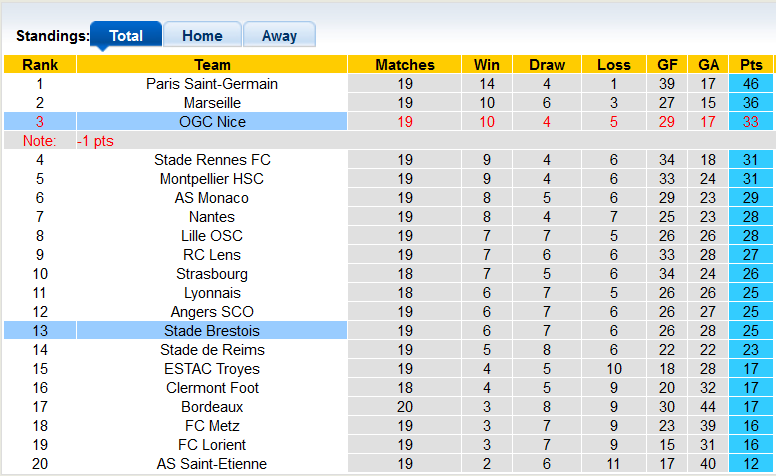Select Bordeaux in the standings
This screenshot has width=776, height=476.
(212, 407)
